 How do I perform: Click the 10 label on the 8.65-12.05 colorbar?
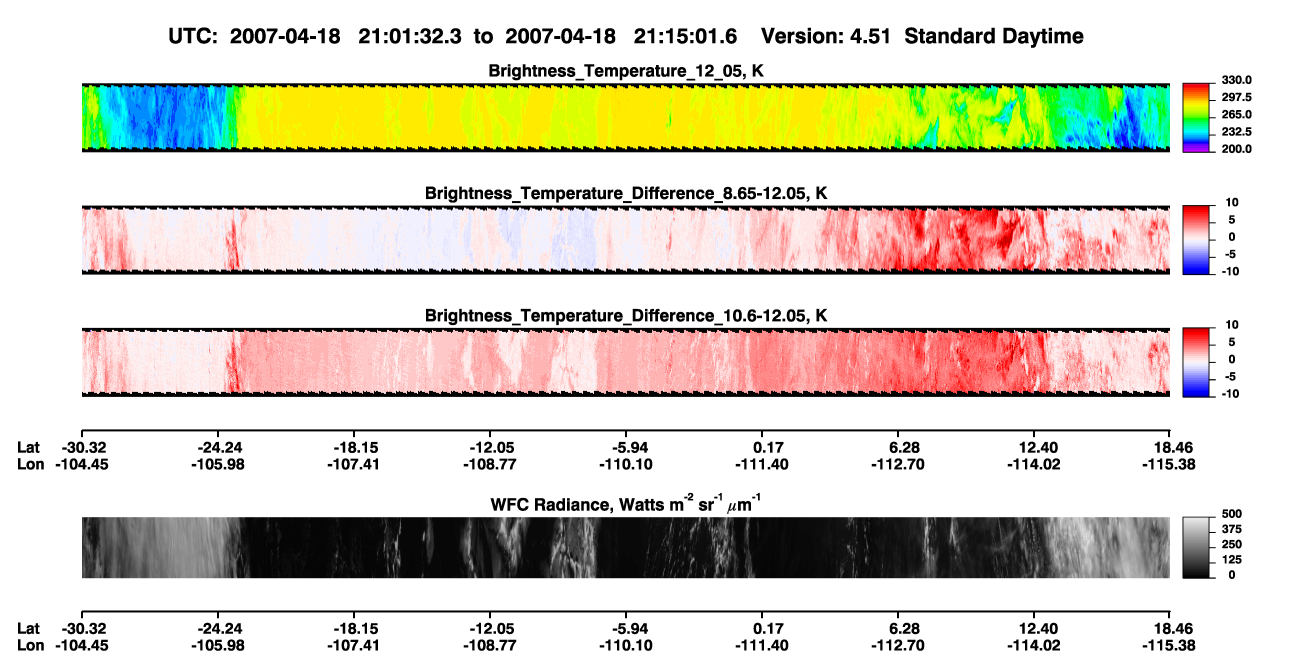tap(1232, 202)
